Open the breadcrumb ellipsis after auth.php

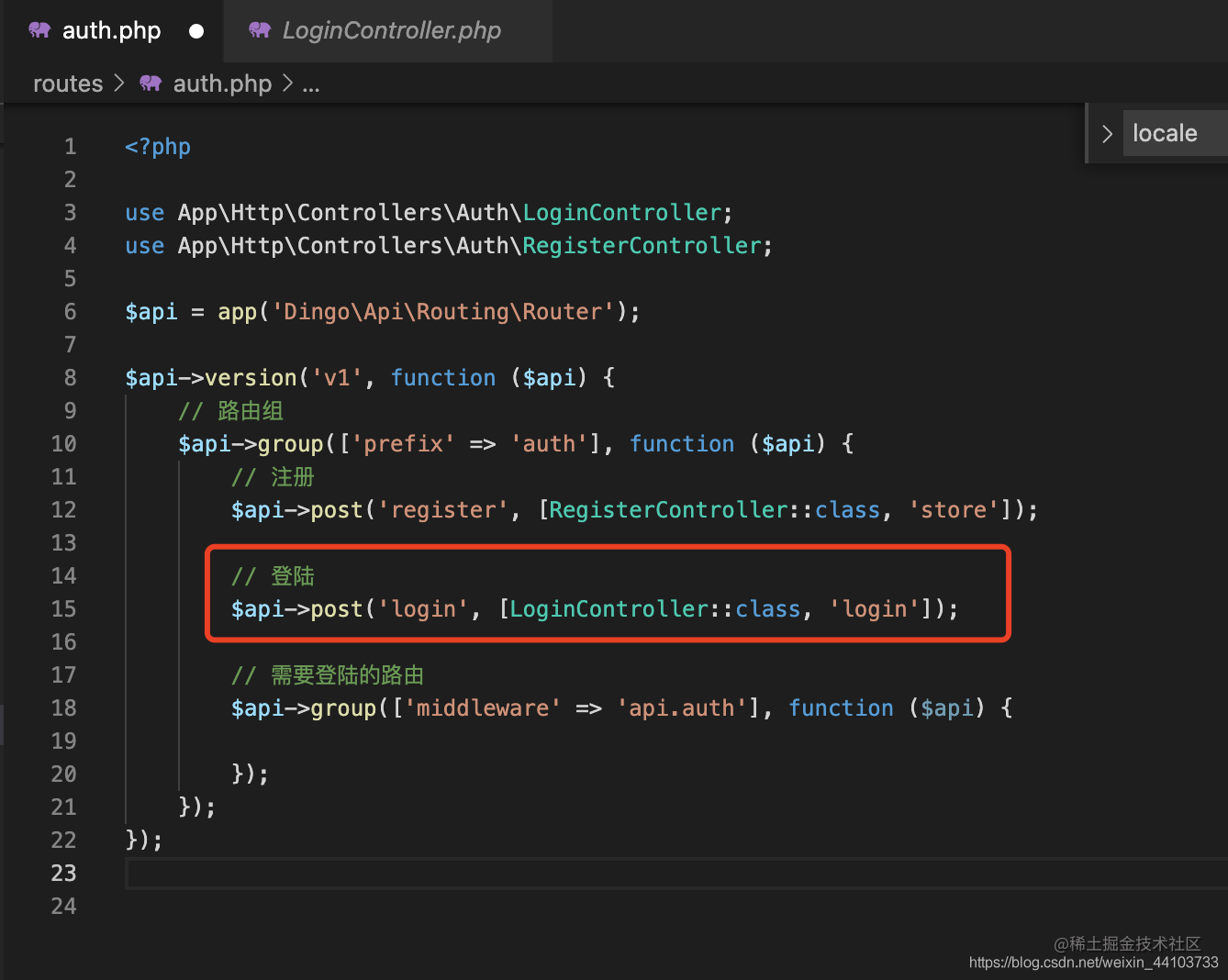[x=310, y=85]
